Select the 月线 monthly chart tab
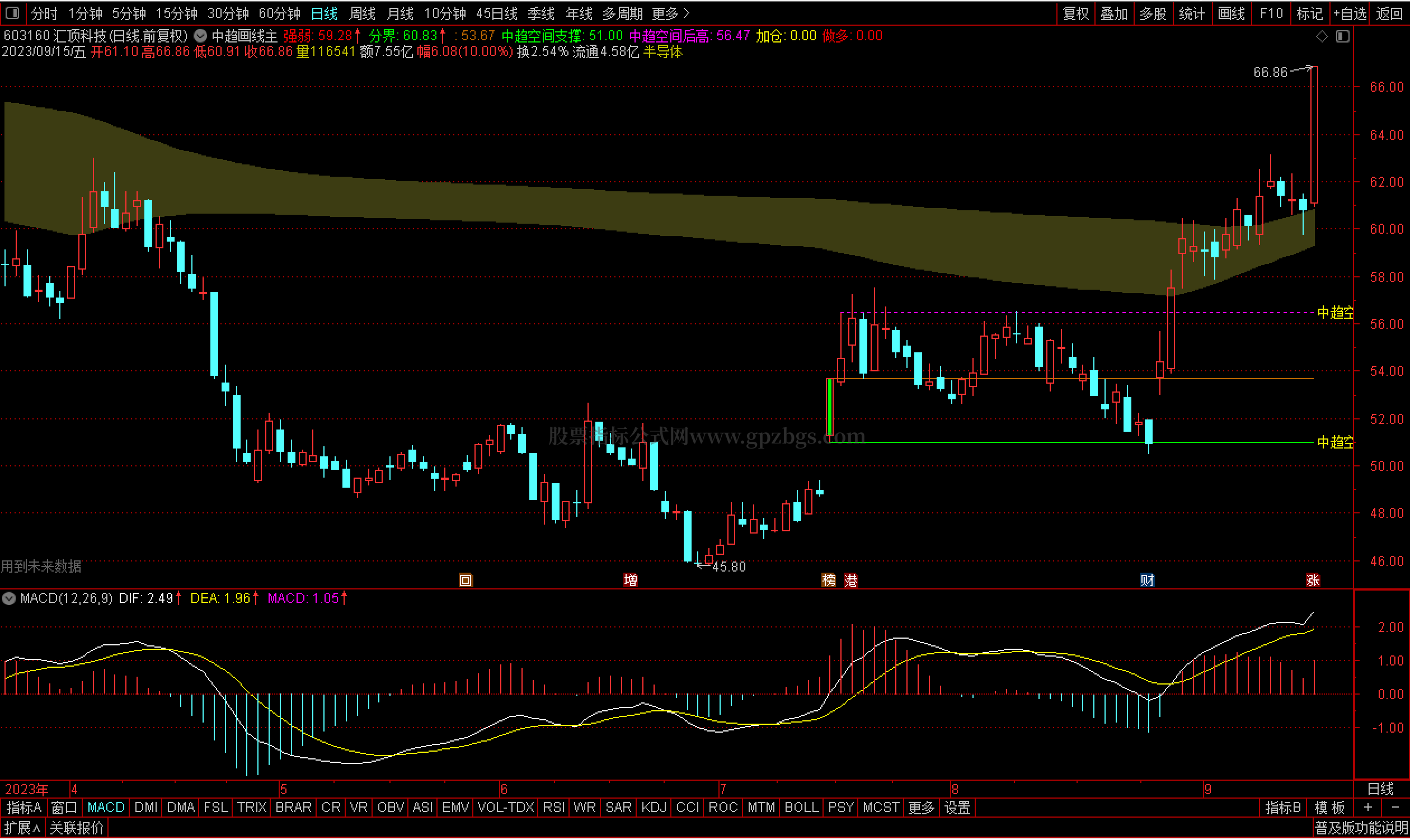The width and height of the screenshot is (1410, 840). click(401, 13)
